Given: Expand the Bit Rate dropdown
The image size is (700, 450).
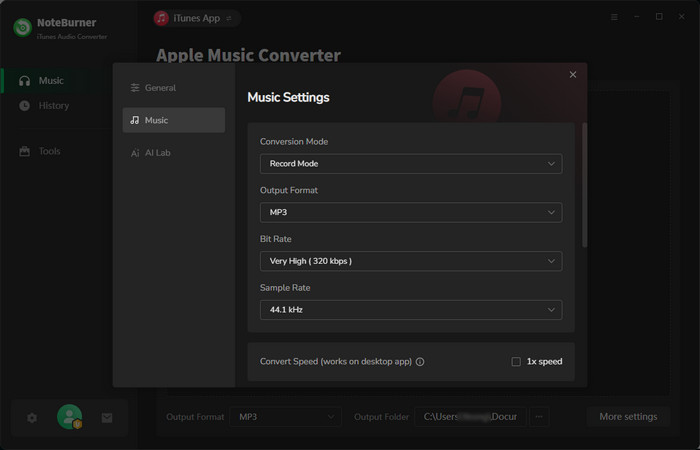Looking at the screenshot, I should [411, 261].
